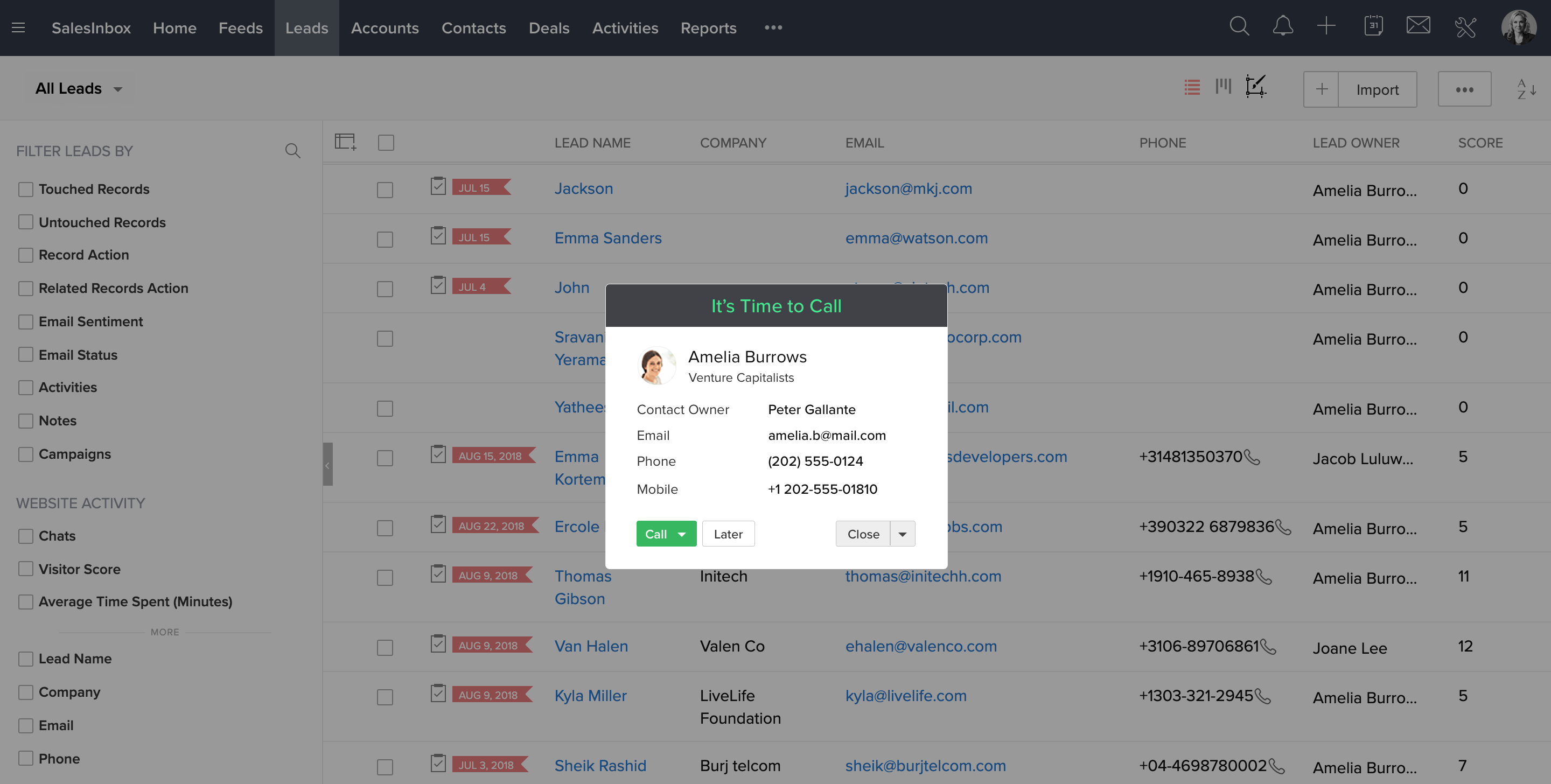Open the Call button dropdown arrow
Viewport: 1551px width, 784px height.
pyautogui.click(x=682, y=534)
